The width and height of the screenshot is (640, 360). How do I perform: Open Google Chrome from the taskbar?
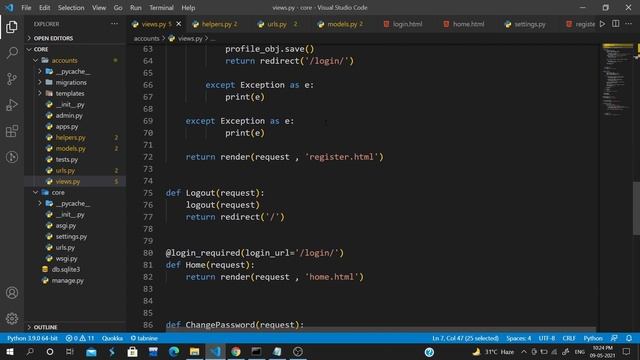(236, 351)
